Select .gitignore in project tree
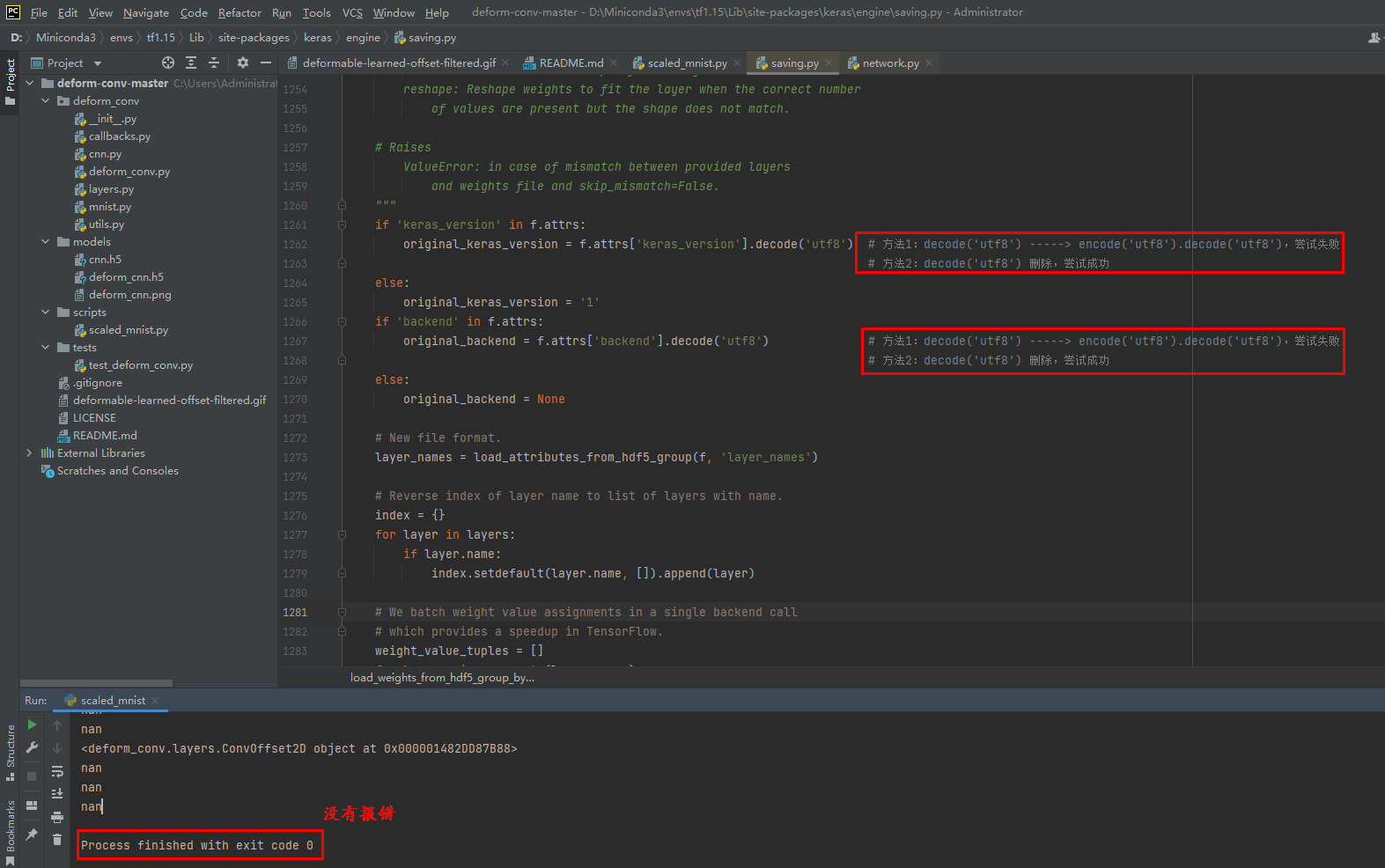The height and width of the screenshot is (868, 1385). click(x=98, y=382)
